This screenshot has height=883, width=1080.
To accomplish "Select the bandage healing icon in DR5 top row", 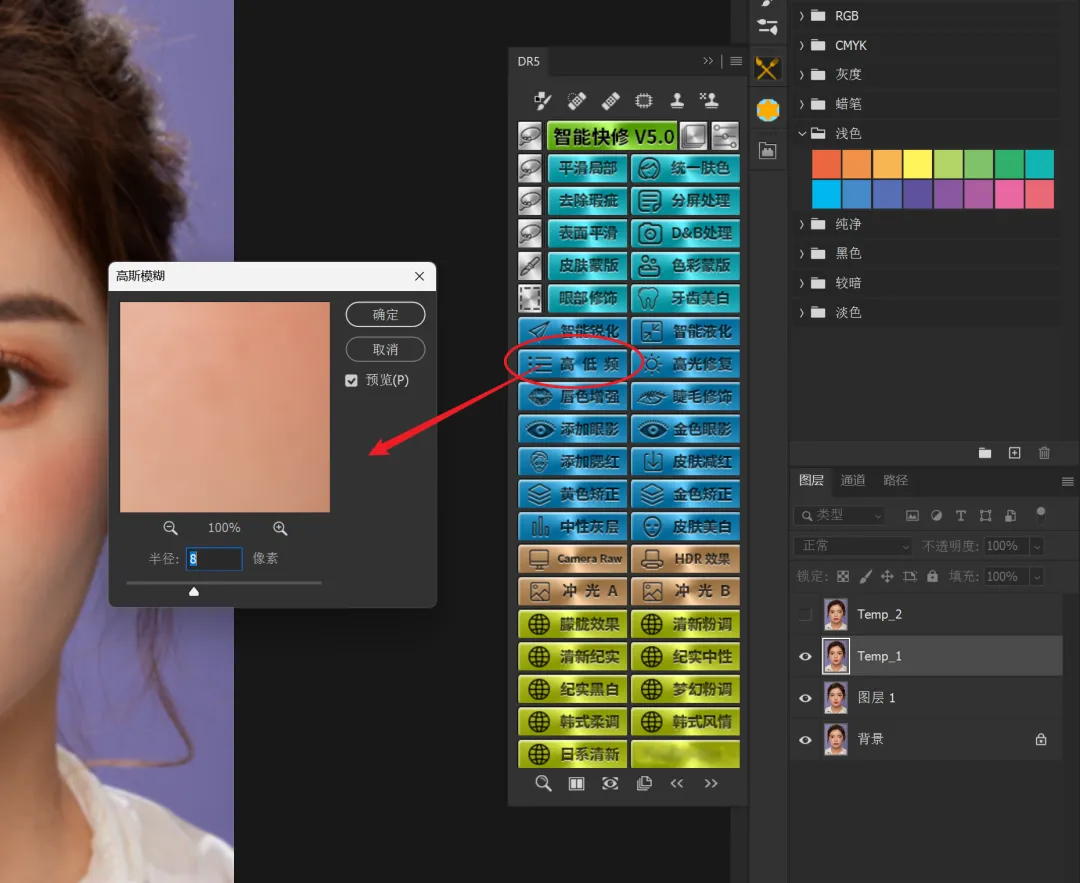I will 610,101.
